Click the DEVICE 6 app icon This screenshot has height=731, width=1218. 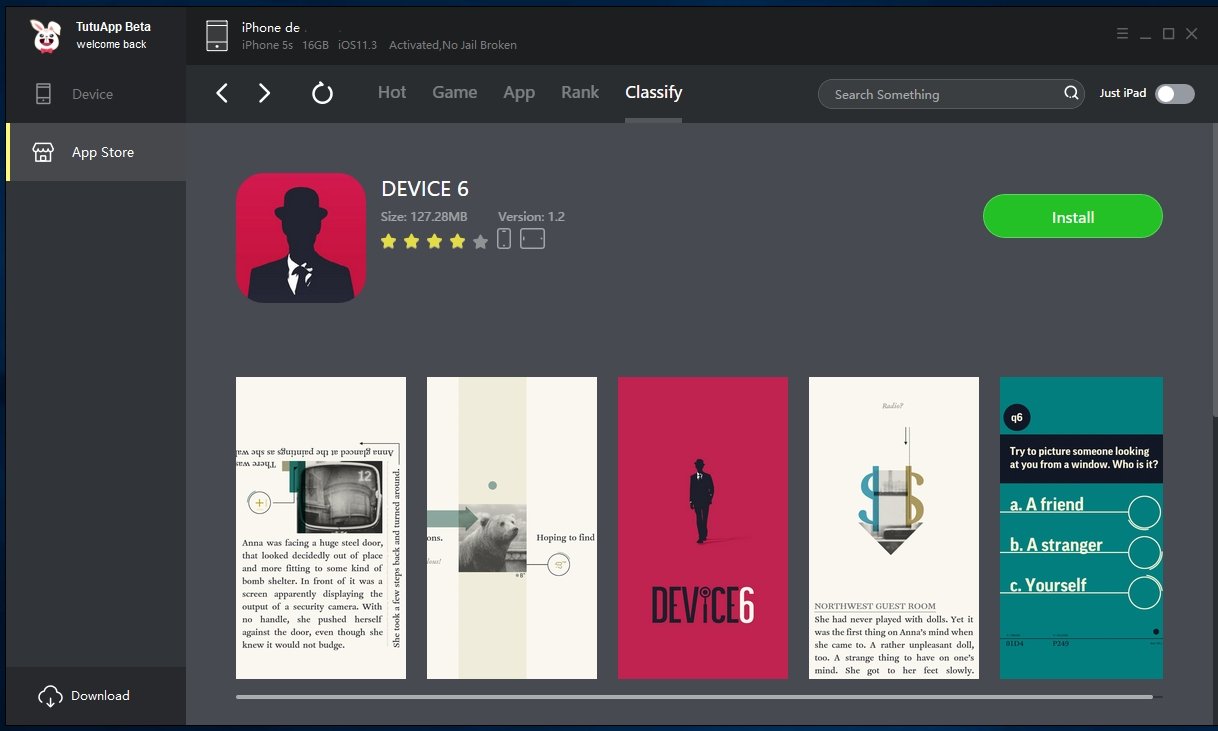pyautogui.click(x=301, y=238)
